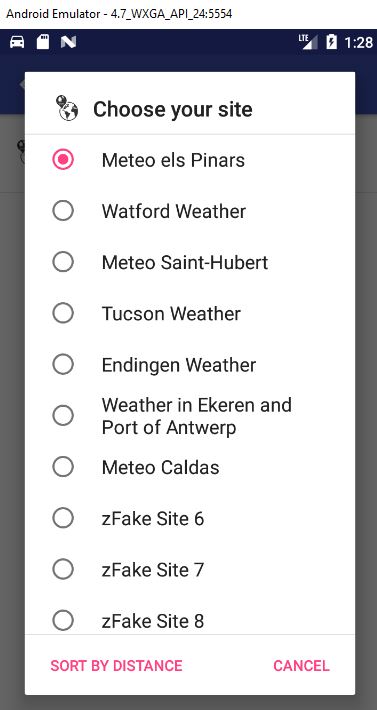This screenshot has width=377, height=710.
Task: Tap the back arrow behind the dialog
Action: click(21, 85)
